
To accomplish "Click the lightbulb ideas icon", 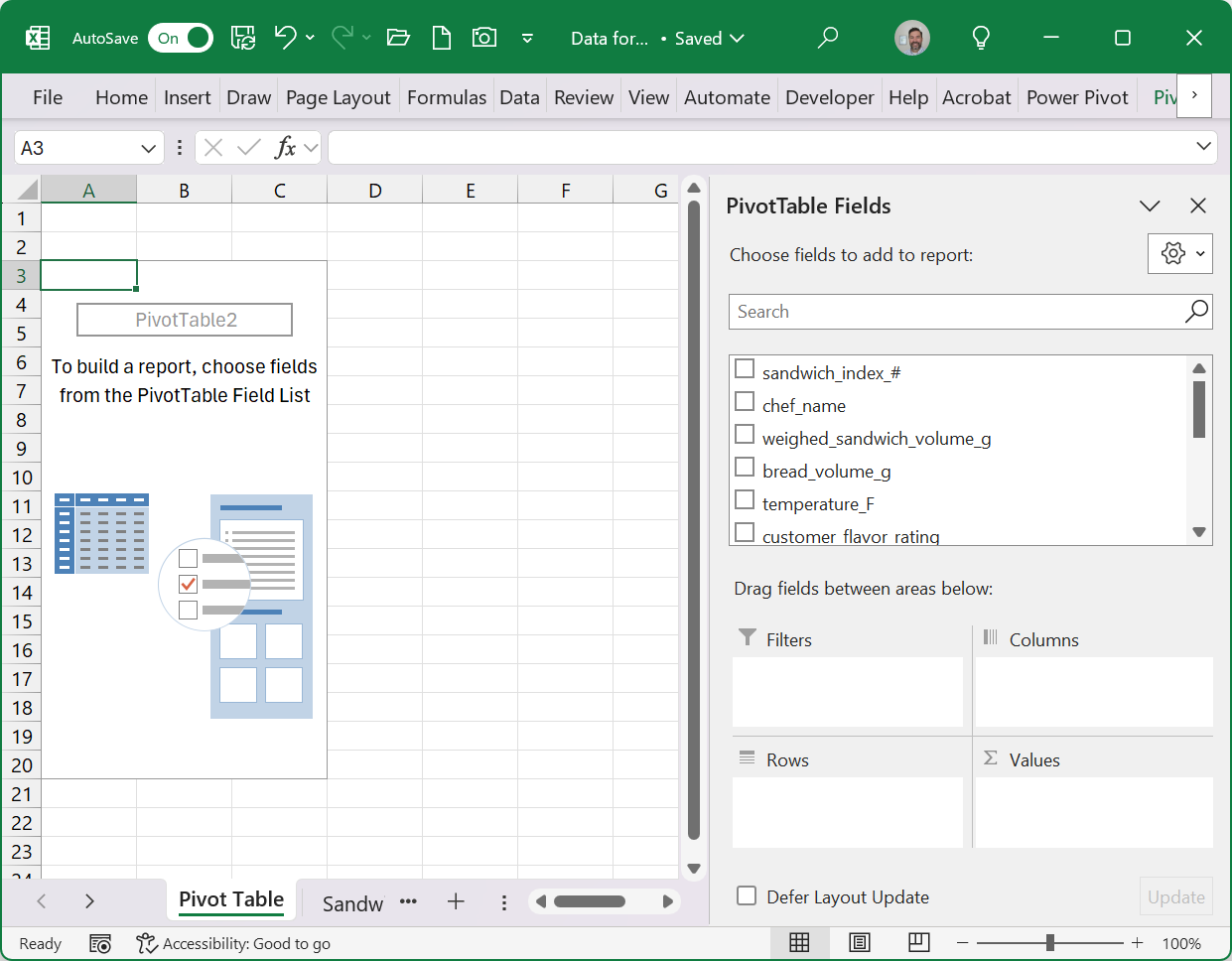I will [x=981, y=38].
